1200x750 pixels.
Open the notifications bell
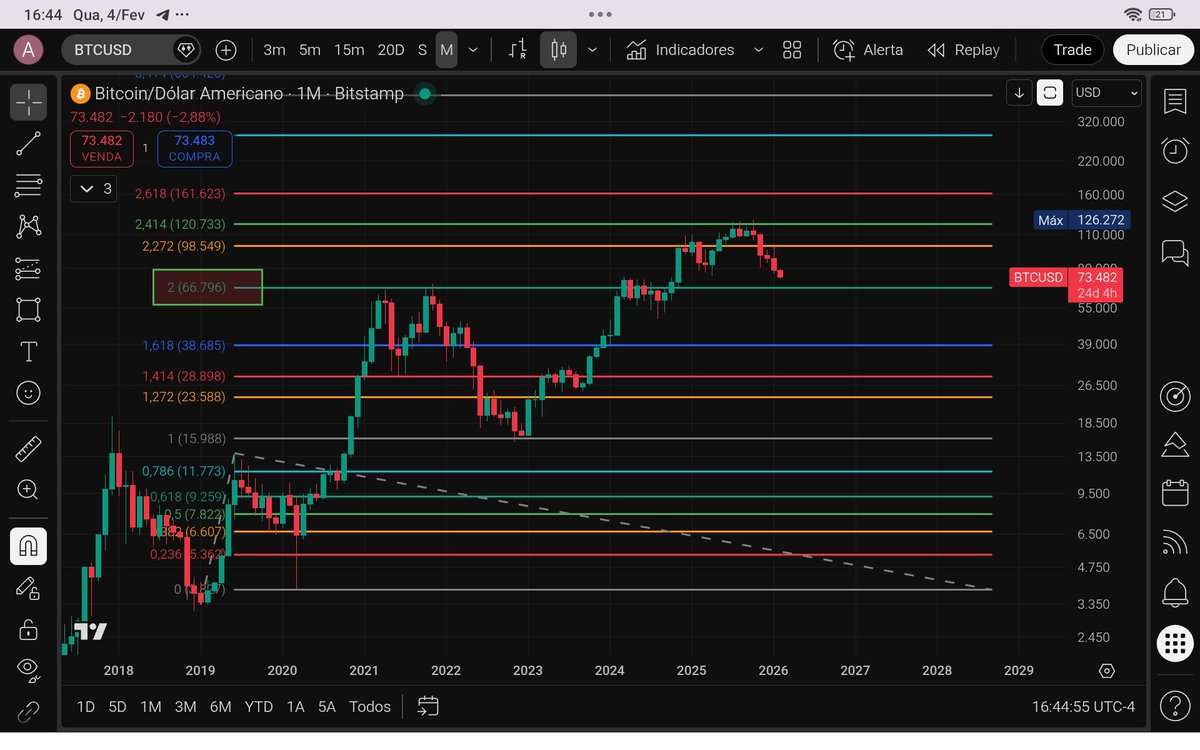1175,593
